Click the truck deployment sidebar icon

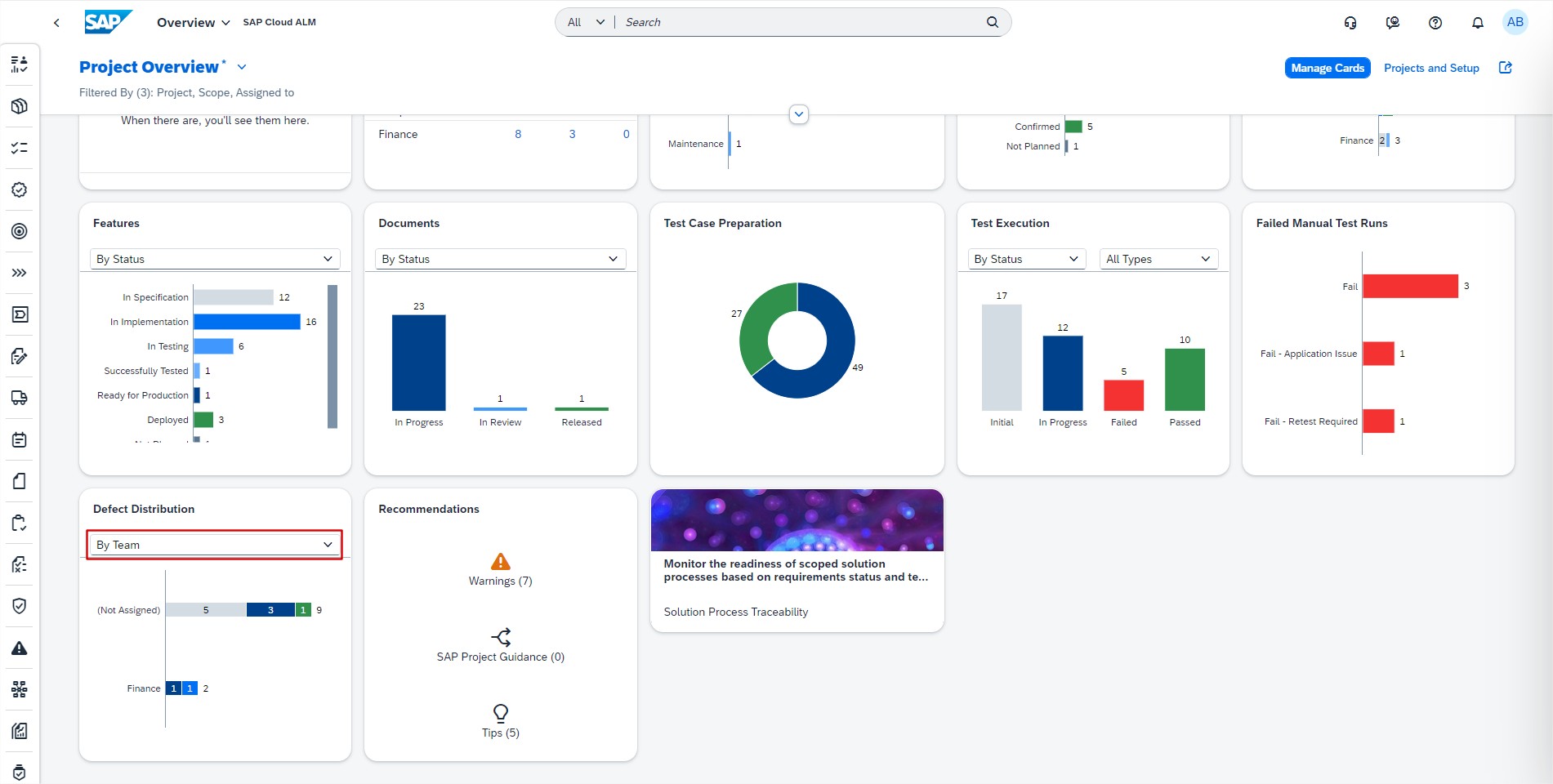(x=20, y=398)
